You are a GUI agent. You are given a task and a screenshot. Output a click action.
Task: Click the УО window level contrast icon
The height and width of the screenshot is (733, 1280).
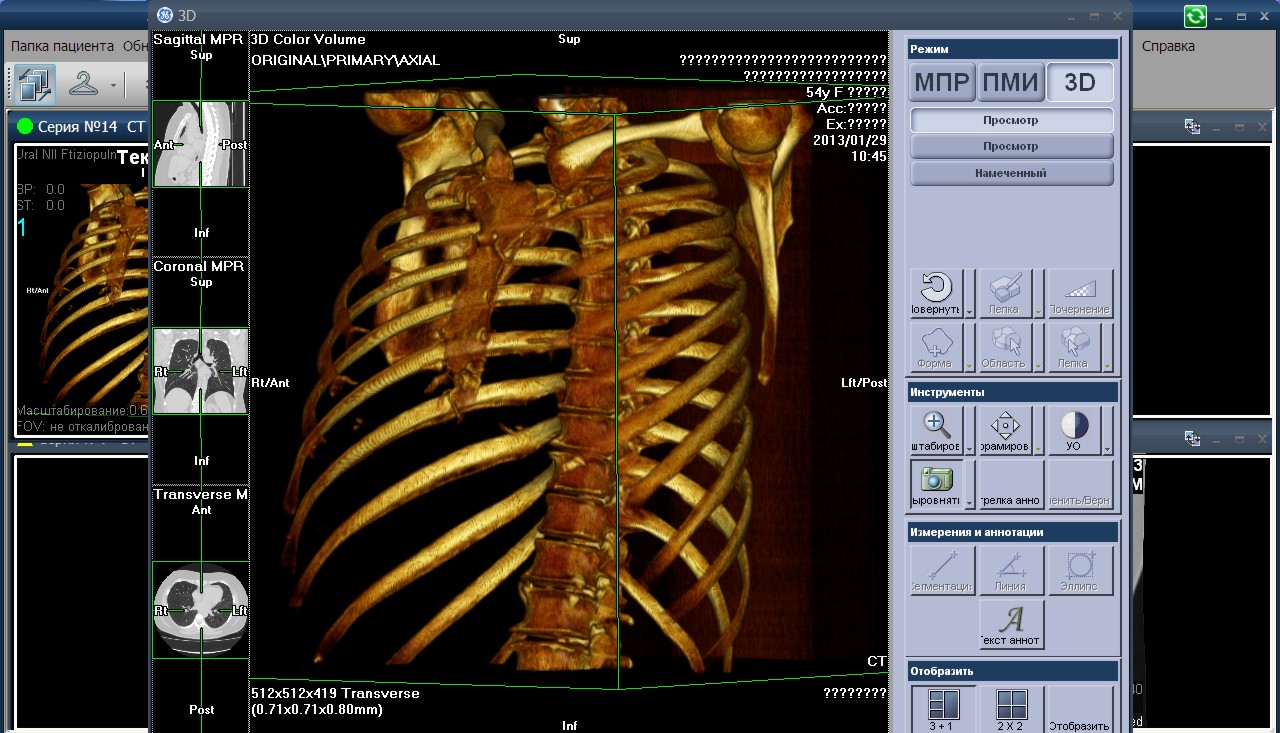pyautogui.click(x=1073, y=430)
